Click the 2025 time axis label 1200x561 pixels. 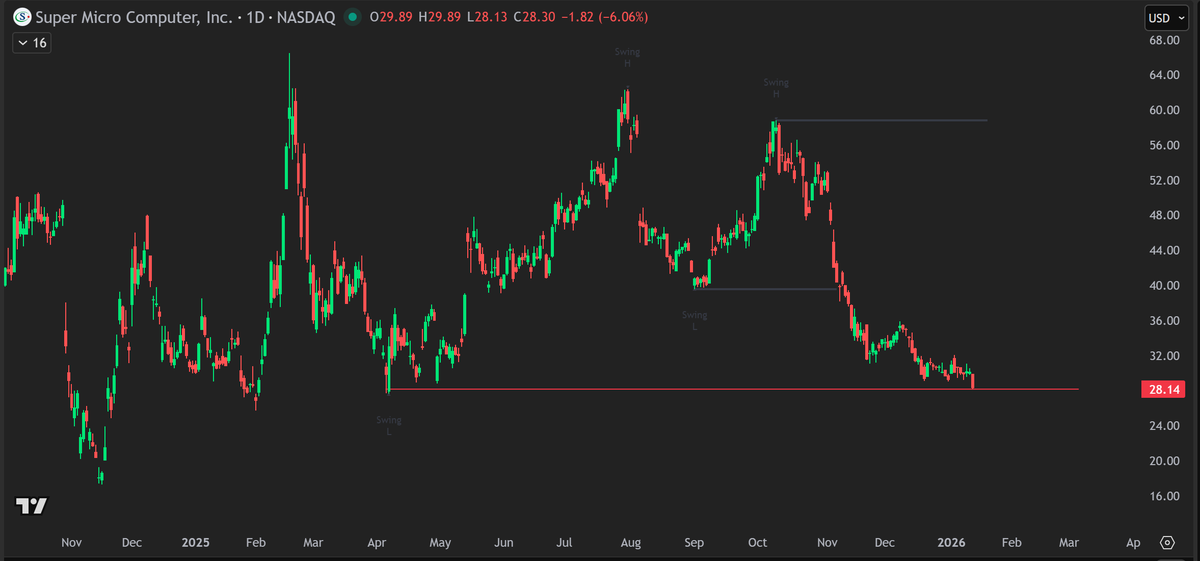196,543
